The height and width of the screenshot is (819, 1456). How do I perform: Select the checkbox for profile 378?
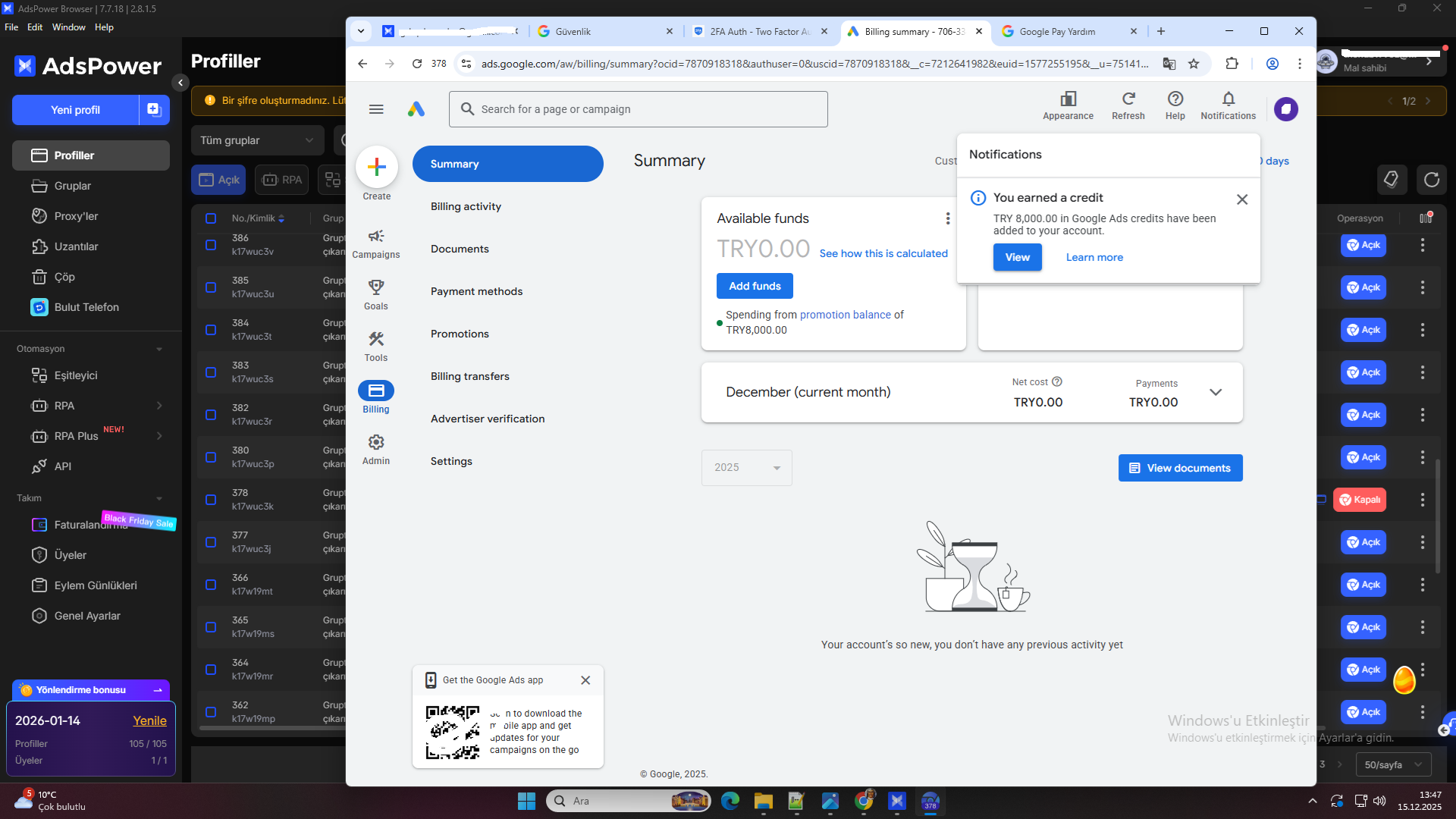click(x=211, y=500)
